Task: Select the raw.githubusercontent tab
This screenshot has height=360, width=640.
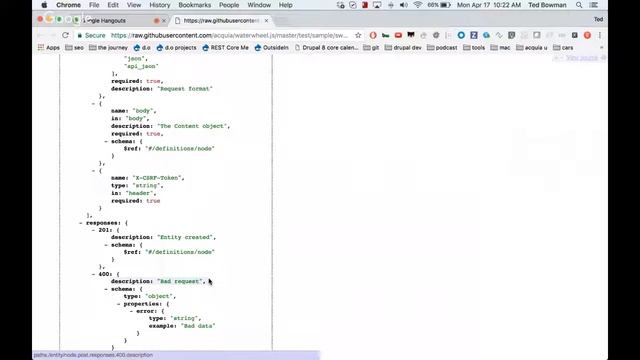Action: tap(220, 20)
